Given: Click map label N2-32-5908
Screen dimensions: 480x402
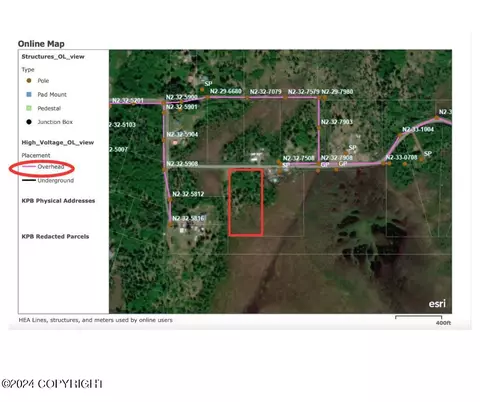Looking at the screenshot, I should pos(182,164).
